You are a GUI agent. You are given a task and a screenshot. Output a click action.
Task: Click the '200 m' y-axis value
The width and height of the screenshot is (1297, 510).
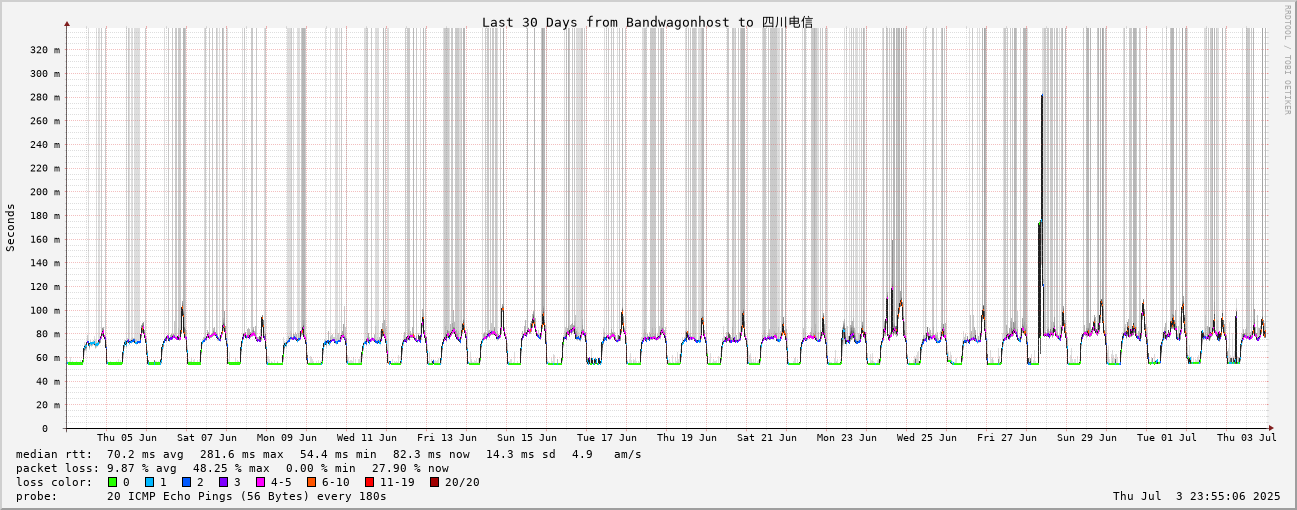tap(44, 192)
